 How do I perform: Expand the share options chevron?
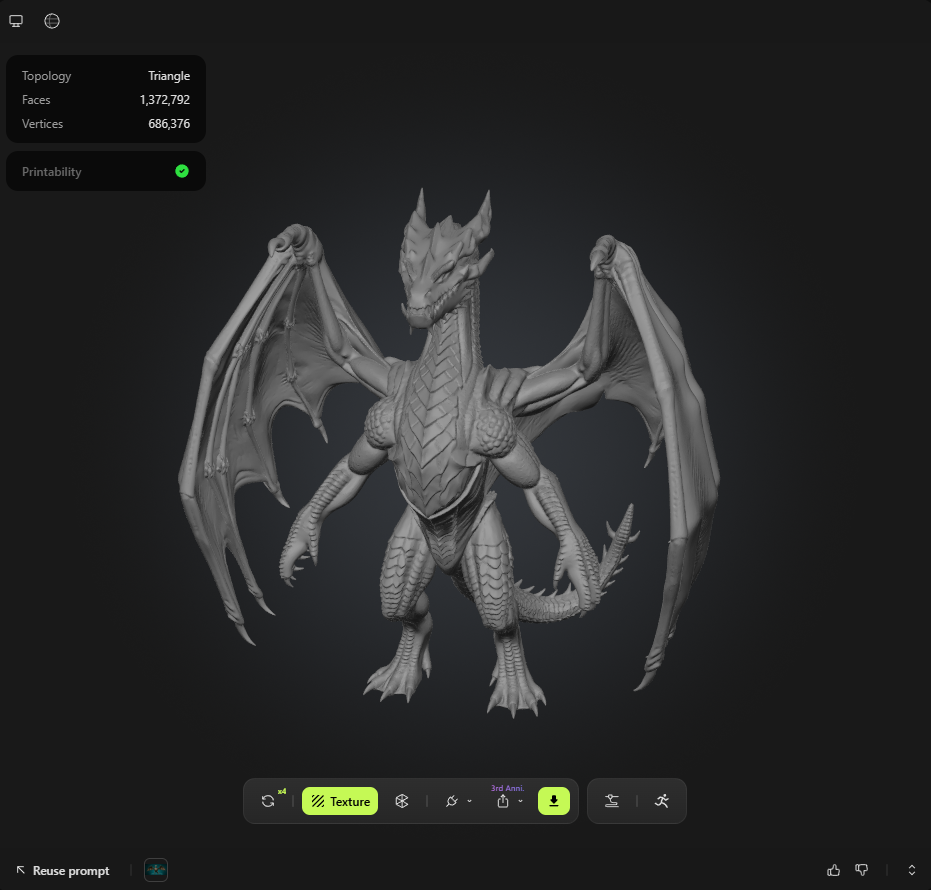521,801
